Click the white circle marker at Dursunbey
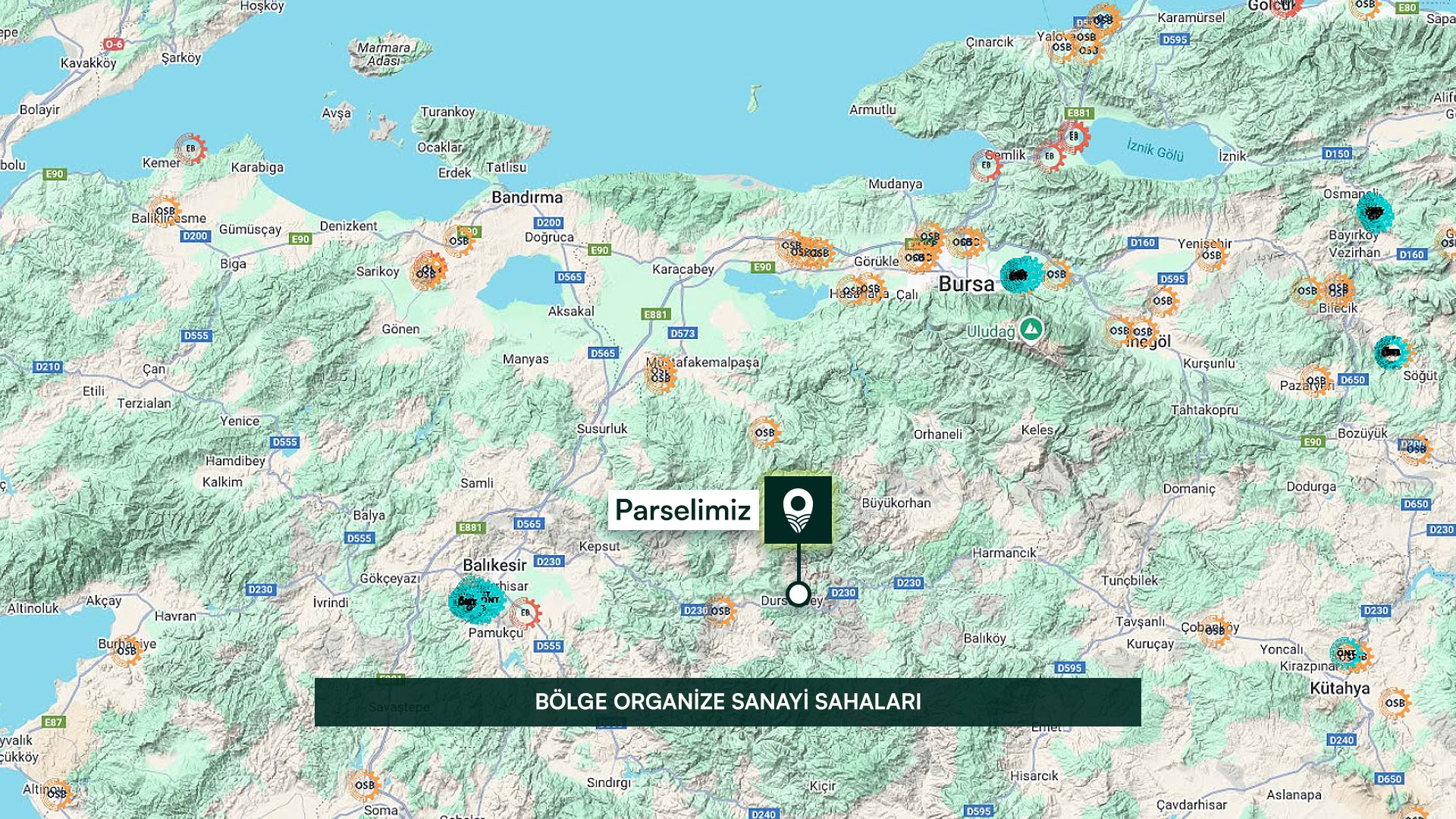1456x819 pixels. click(x=798, y=594)
